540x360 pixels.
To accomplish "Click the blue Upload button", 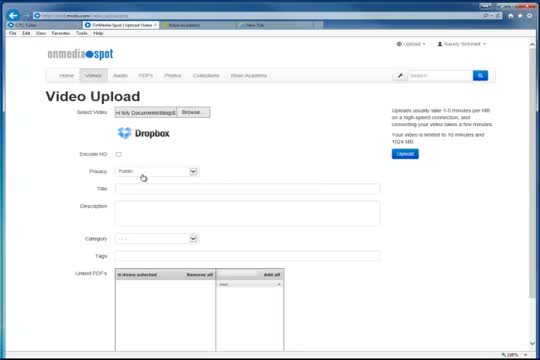I will (405, 154).
